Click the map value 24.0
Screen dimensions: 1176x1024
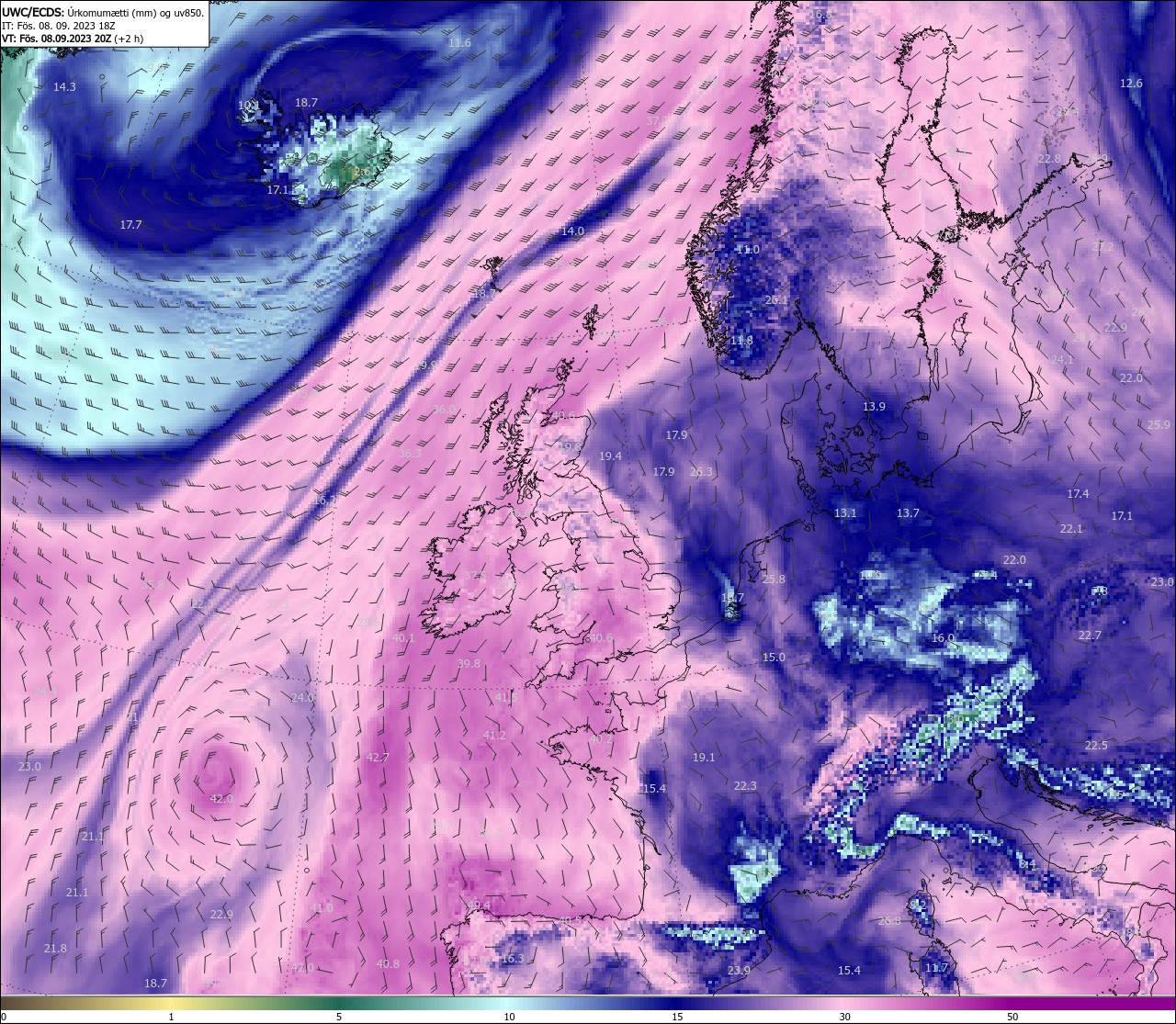point(302,698)
